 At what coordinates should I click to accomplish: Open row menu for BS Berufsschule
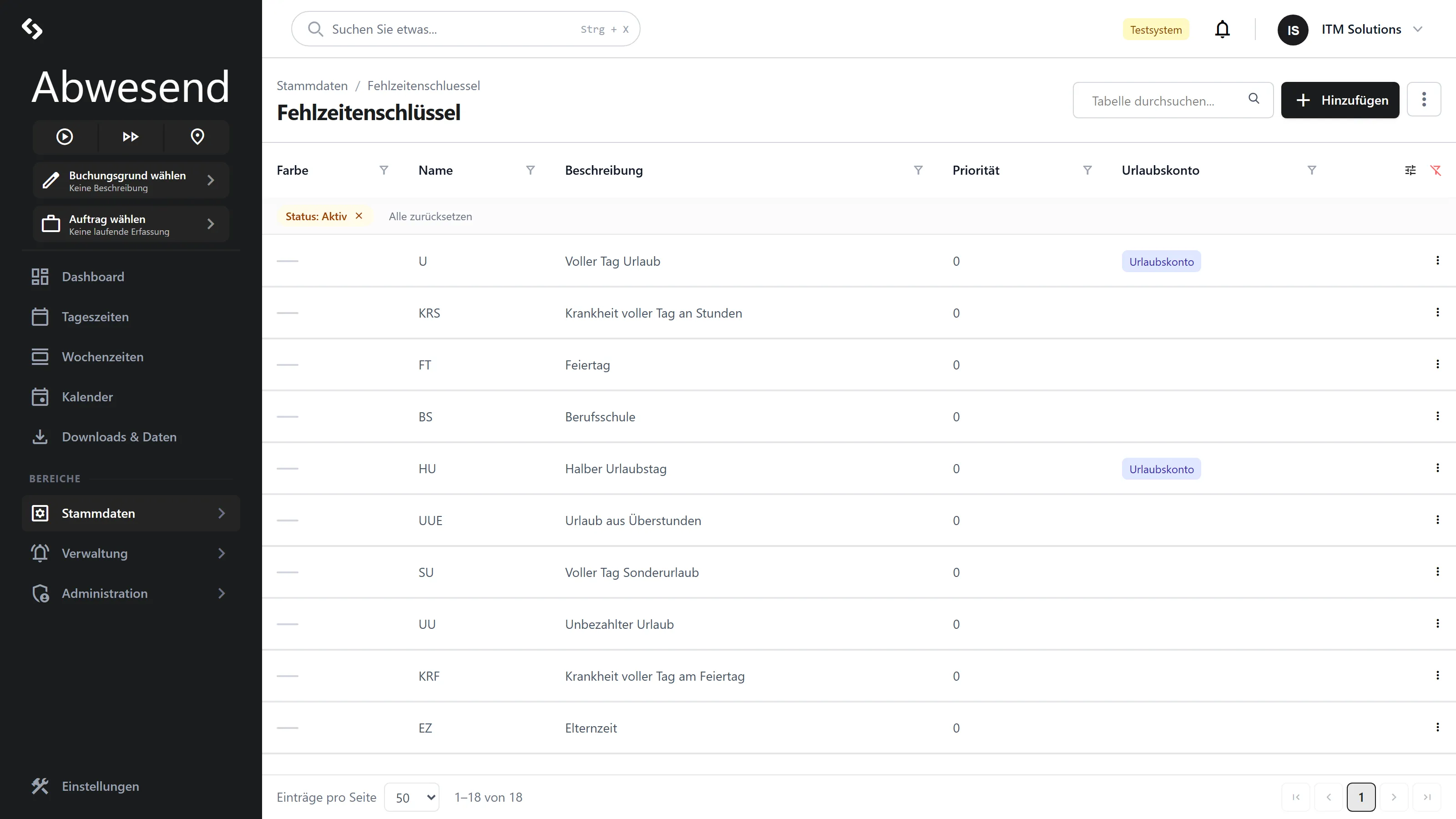point(1437,416)
